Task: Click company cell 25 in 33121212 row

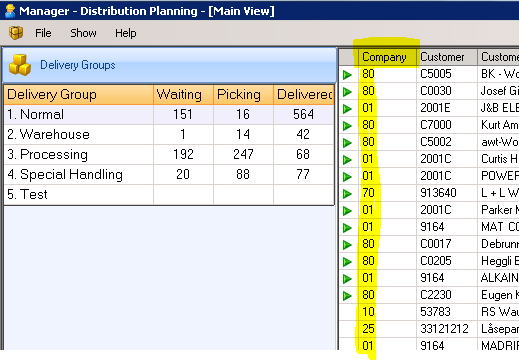Action: tap(387, 329)
